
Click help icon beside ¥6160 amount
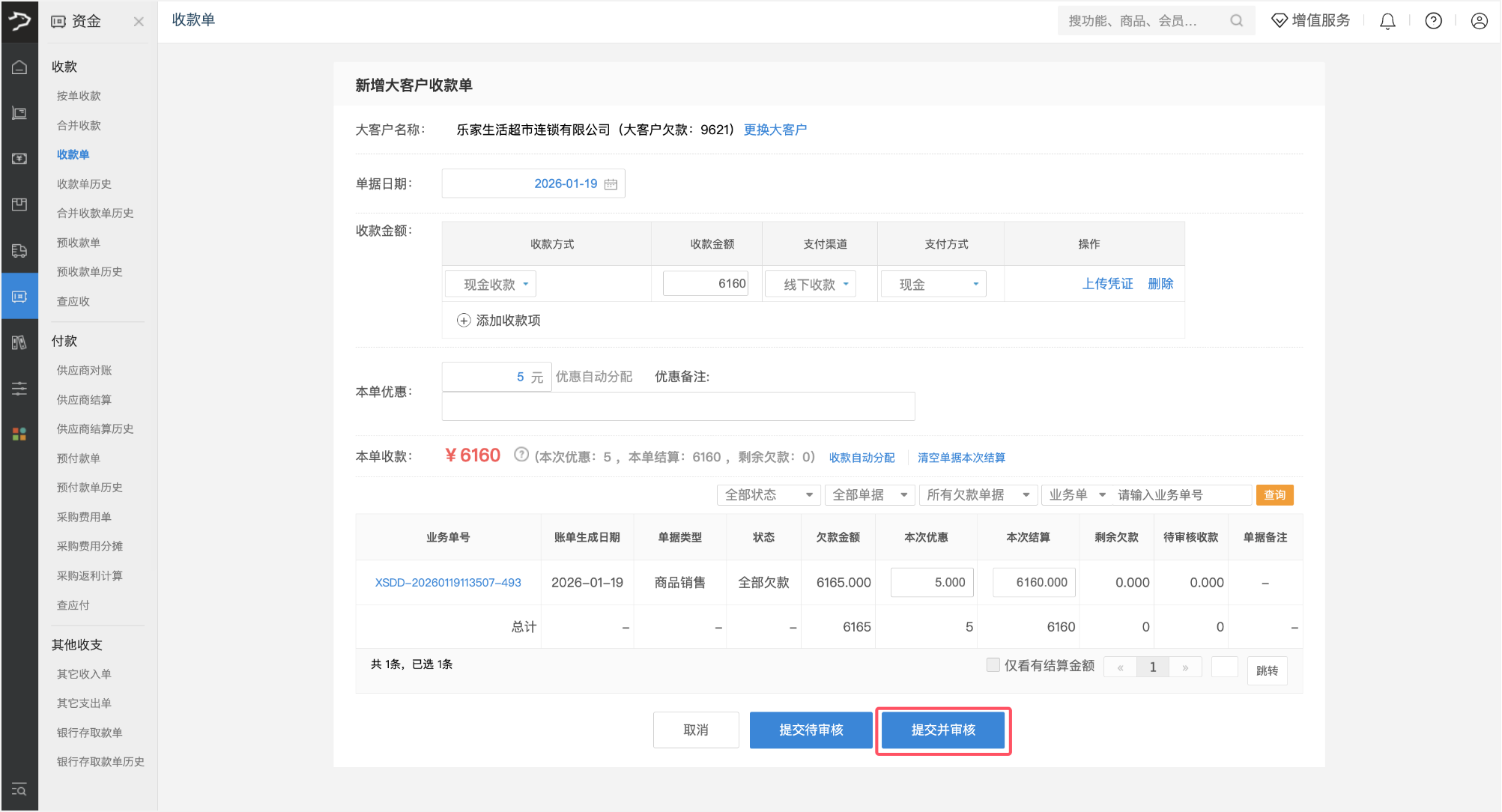[x=521, y=455]
